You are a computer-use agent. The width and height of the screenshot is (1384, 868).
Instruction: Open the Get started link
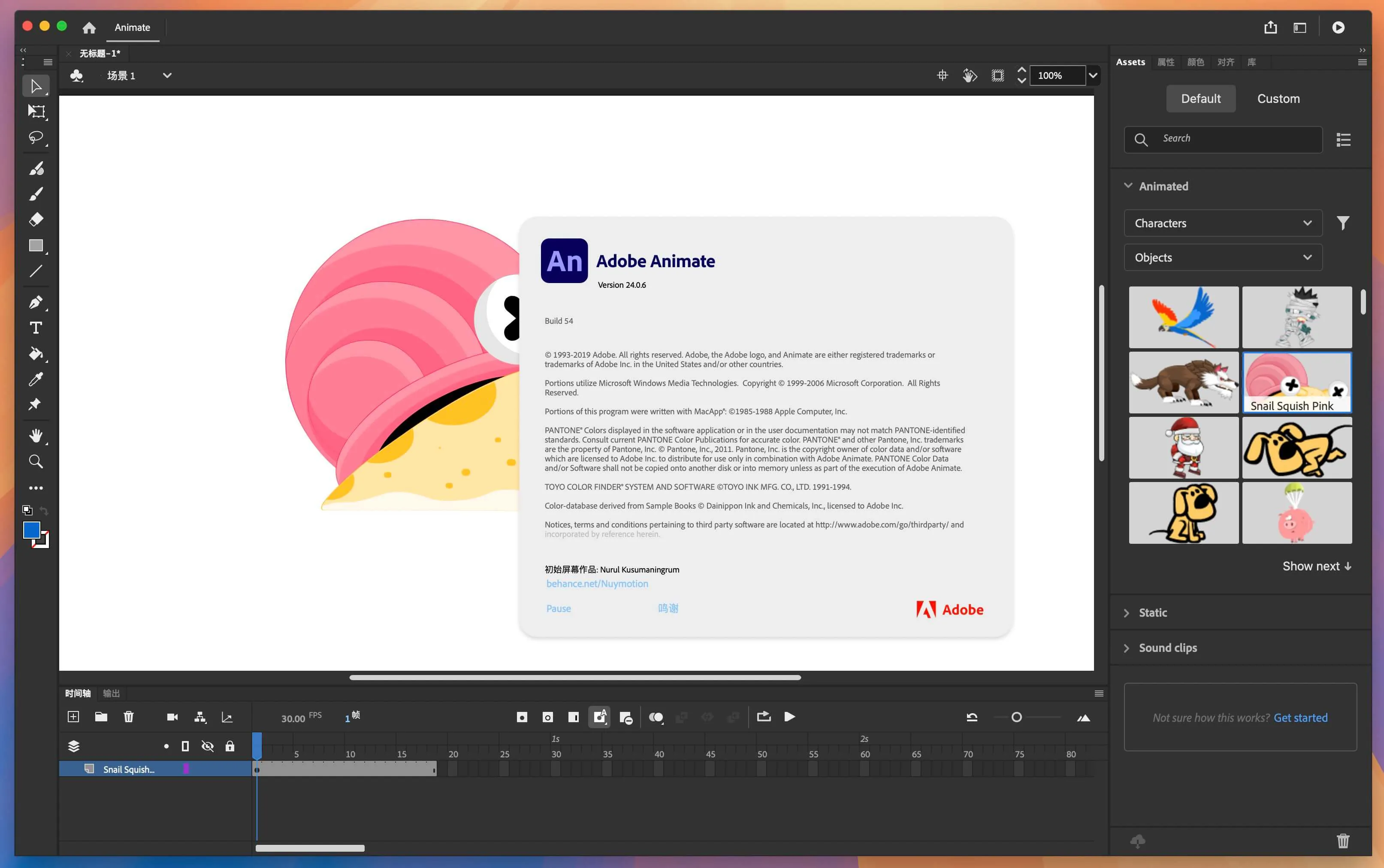point(1300,717)
